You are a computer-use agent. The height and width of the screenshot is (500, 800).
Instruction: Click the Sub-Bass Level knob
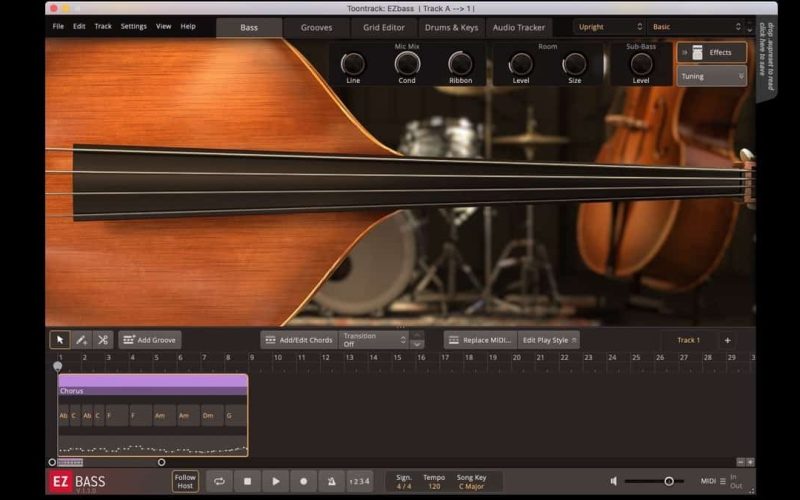[641, 64]
